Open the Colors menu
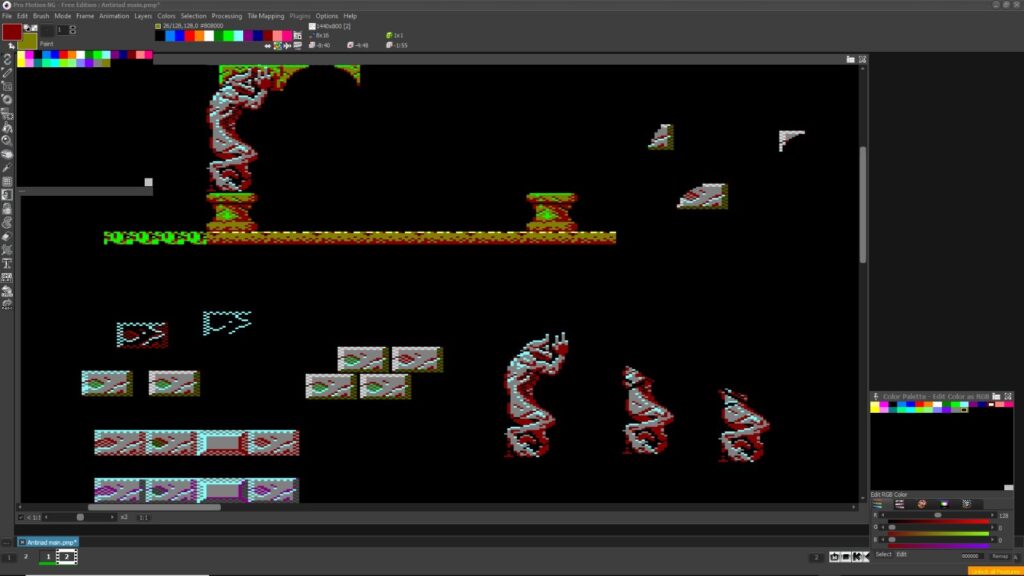Screen dimensions: 1024x576 (166, 16)
